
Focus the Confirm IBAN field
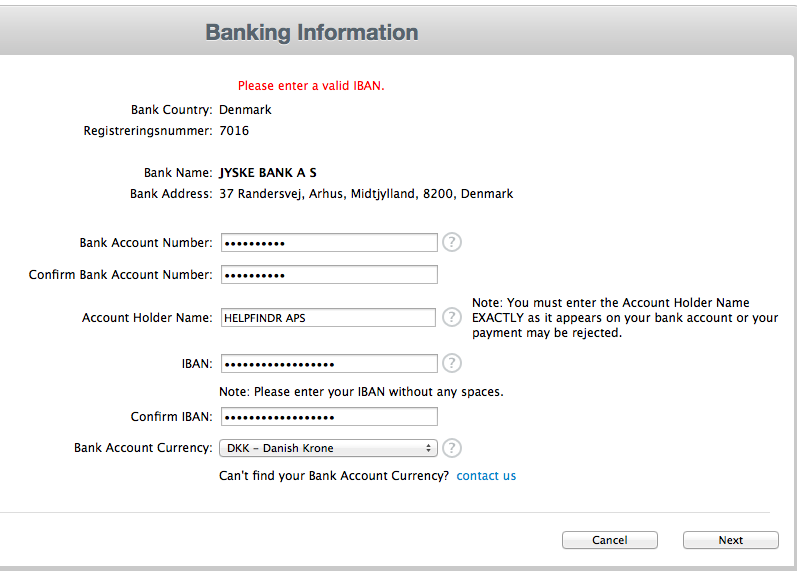[328, 416]
